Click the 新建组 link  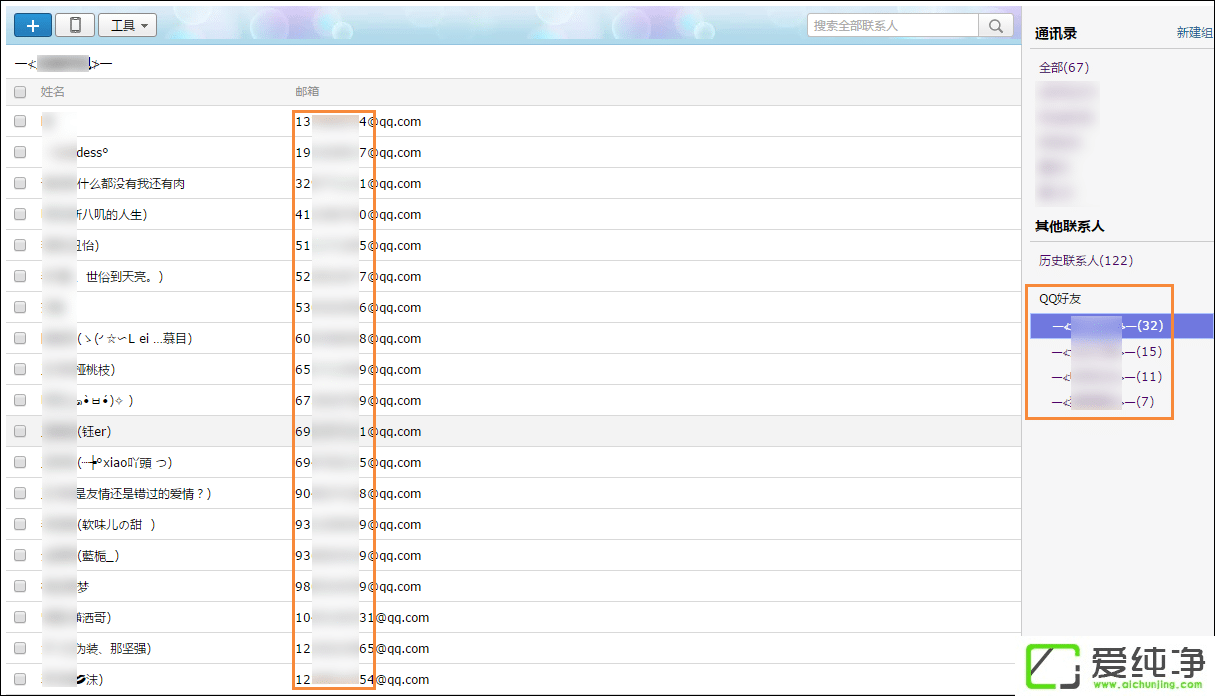1194,33
